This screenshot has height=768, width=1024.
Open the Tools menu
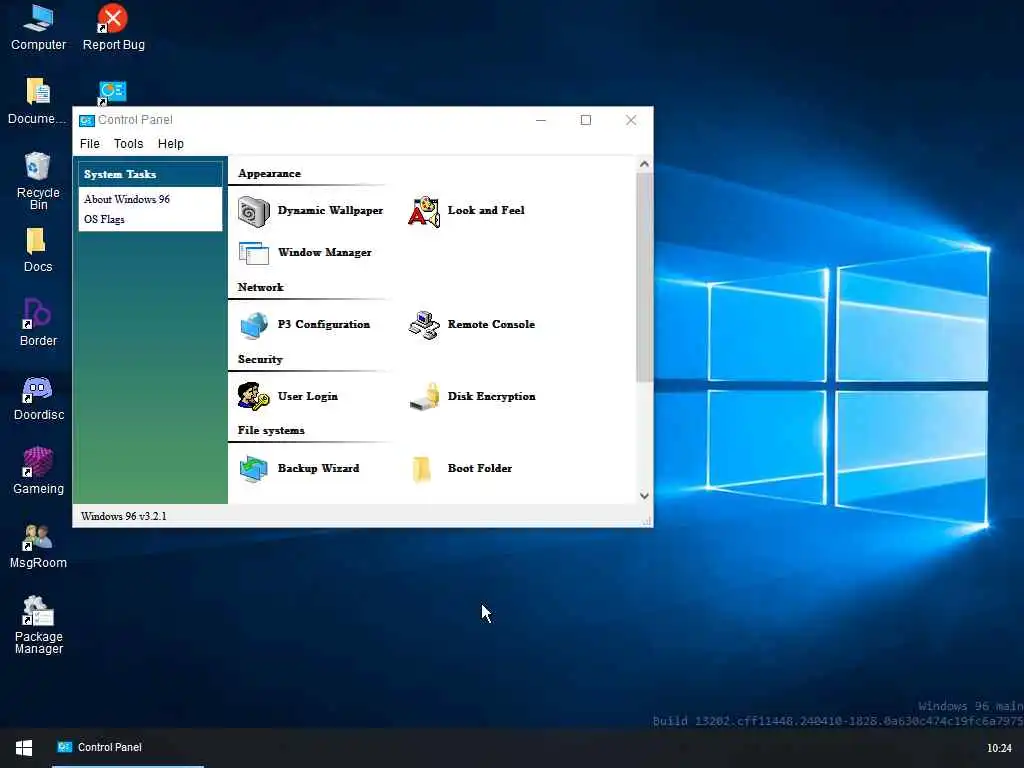coord(128,144)
